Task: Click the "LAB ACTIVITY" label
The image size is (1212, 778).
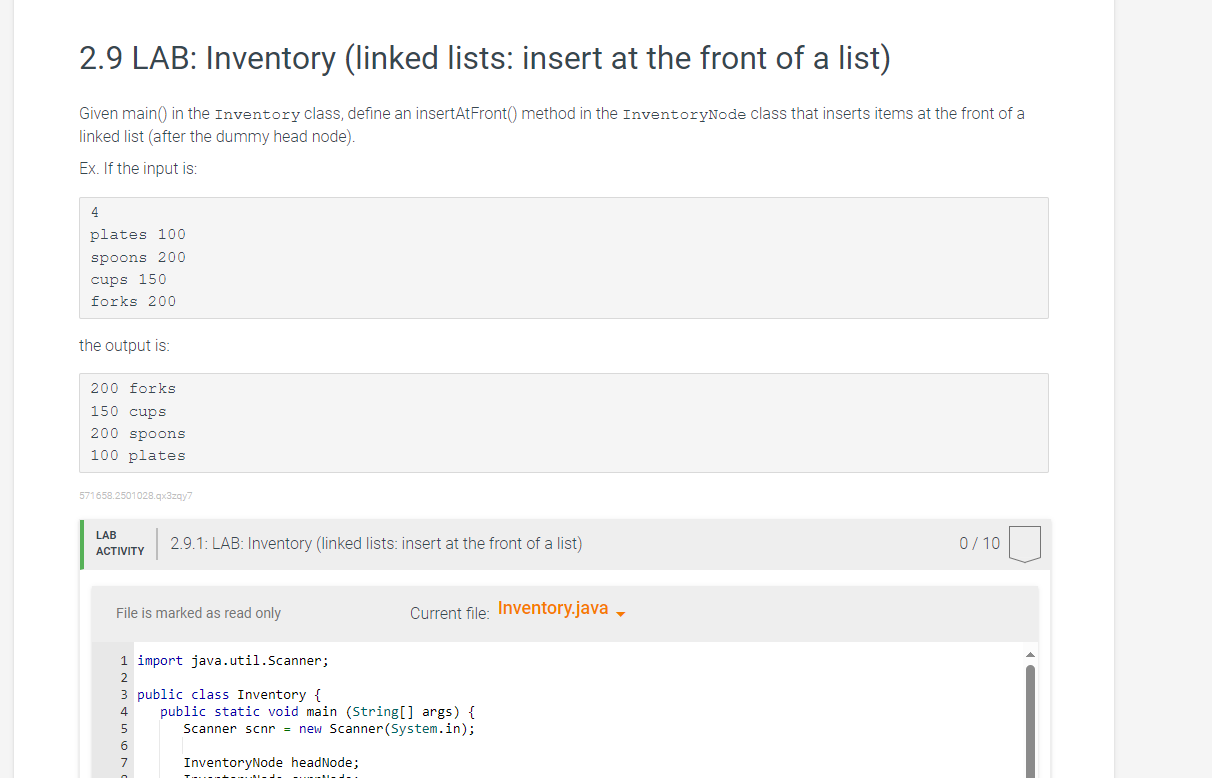Action: coord(120,543)
